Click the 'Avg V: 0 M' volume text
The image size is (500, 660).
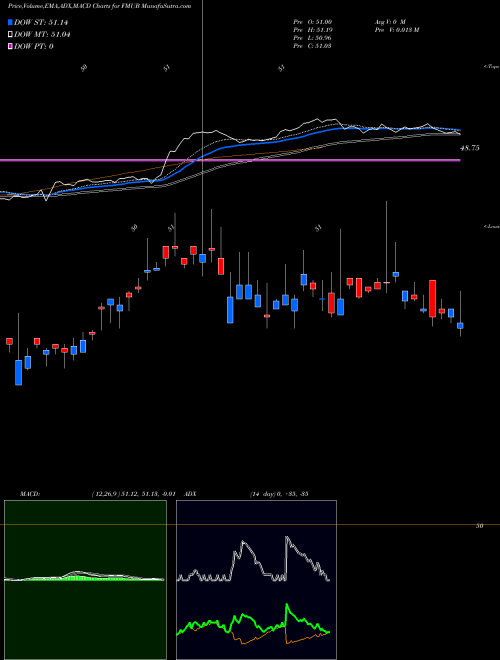click(389, 21)
